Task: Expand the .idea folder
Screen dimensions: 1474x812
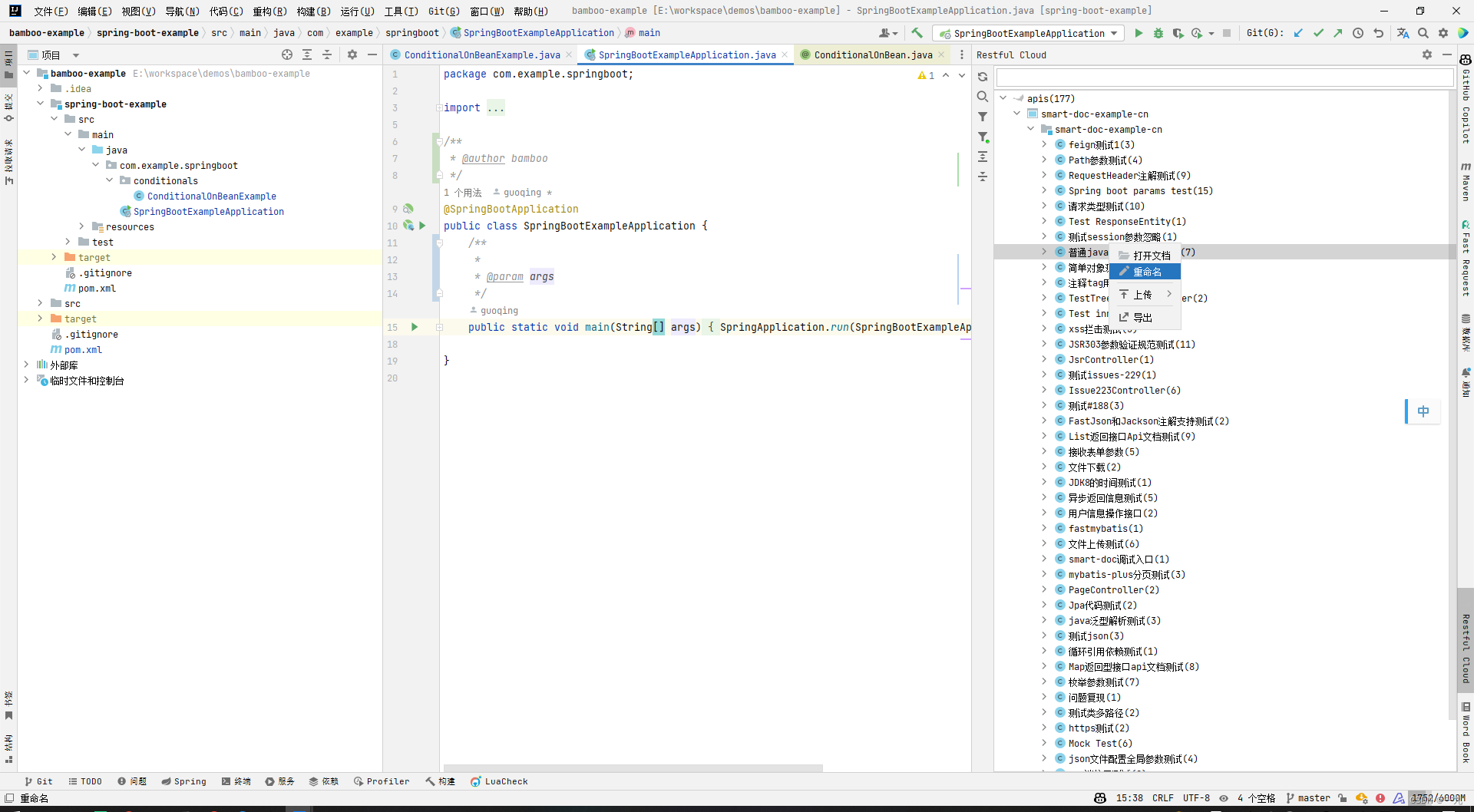Action: [41, 88]
